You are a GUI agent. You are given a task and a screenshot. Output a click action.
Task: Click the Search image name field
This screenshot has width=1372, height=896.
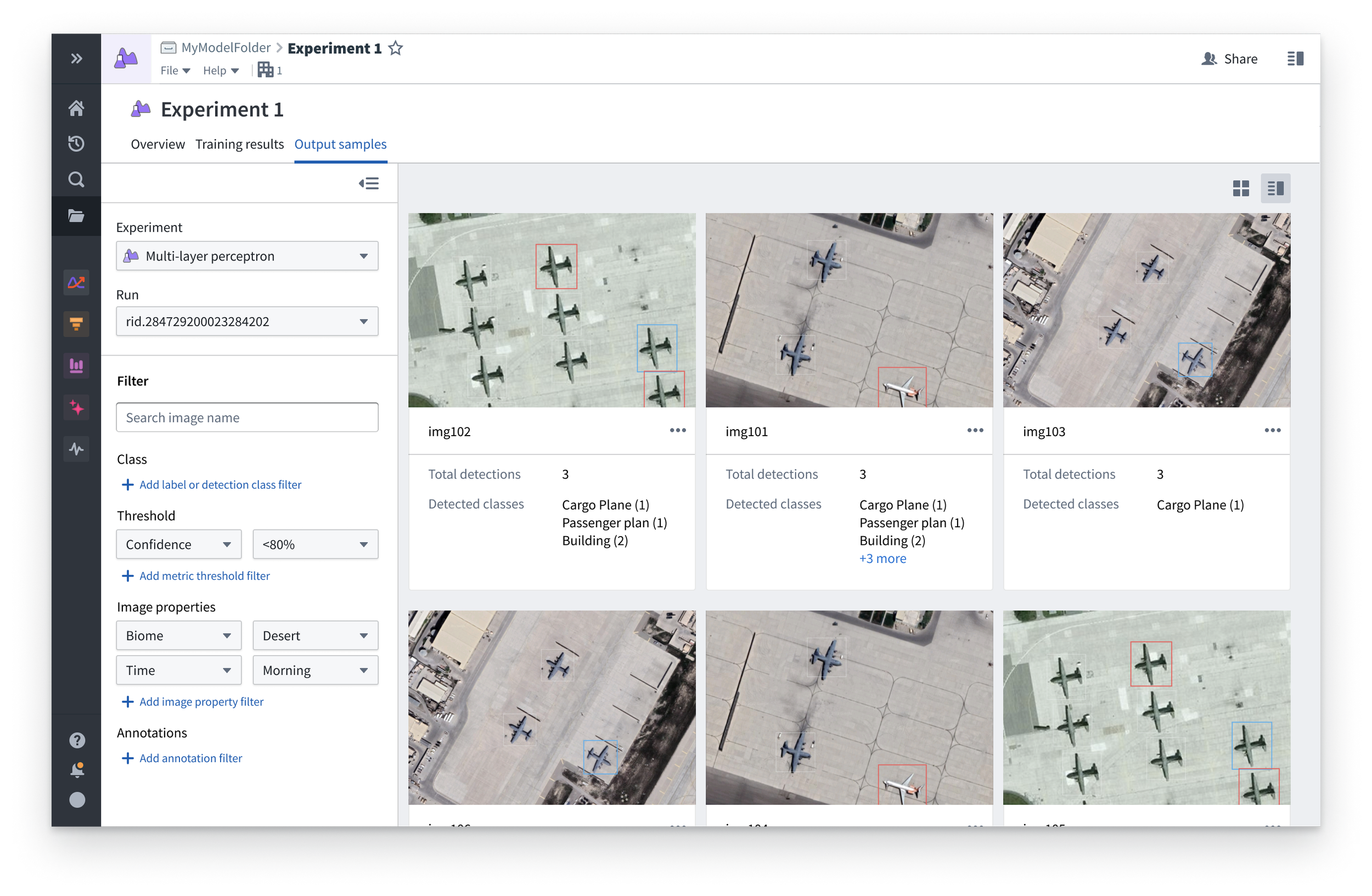[x=247, y=418]
